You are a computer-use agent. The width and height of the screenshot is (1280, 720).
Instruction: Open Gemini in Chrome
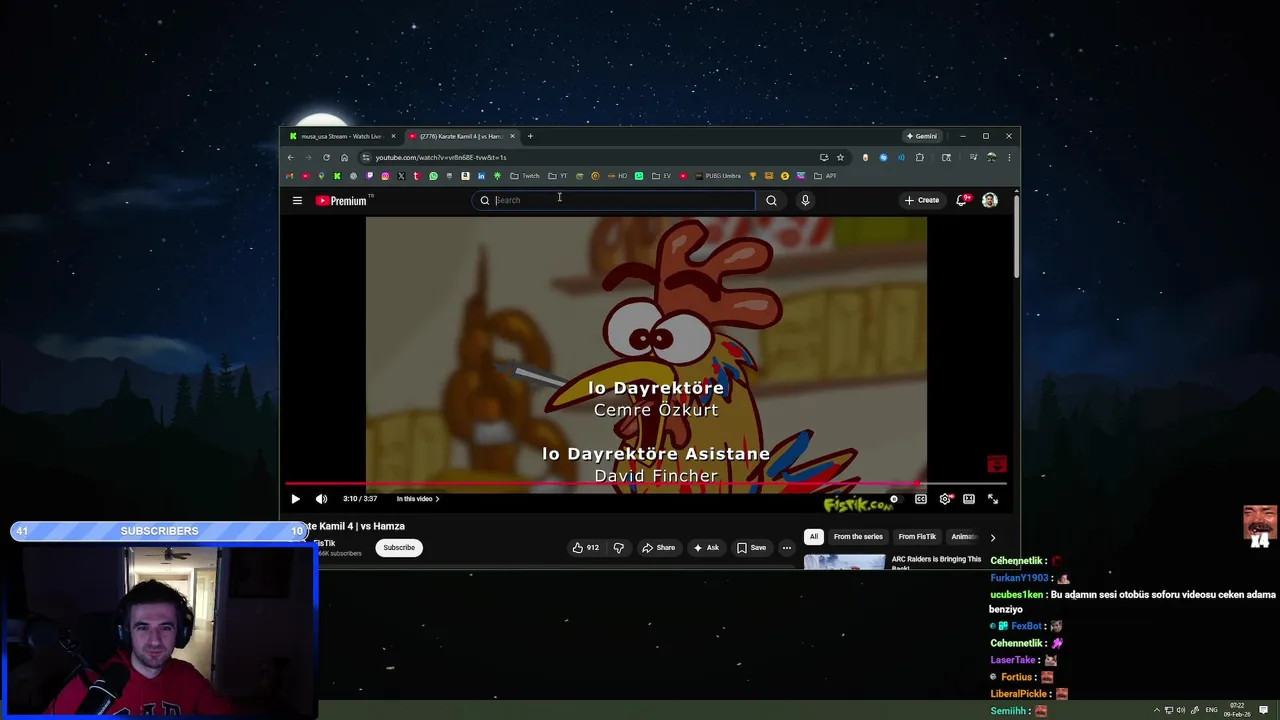922,136
